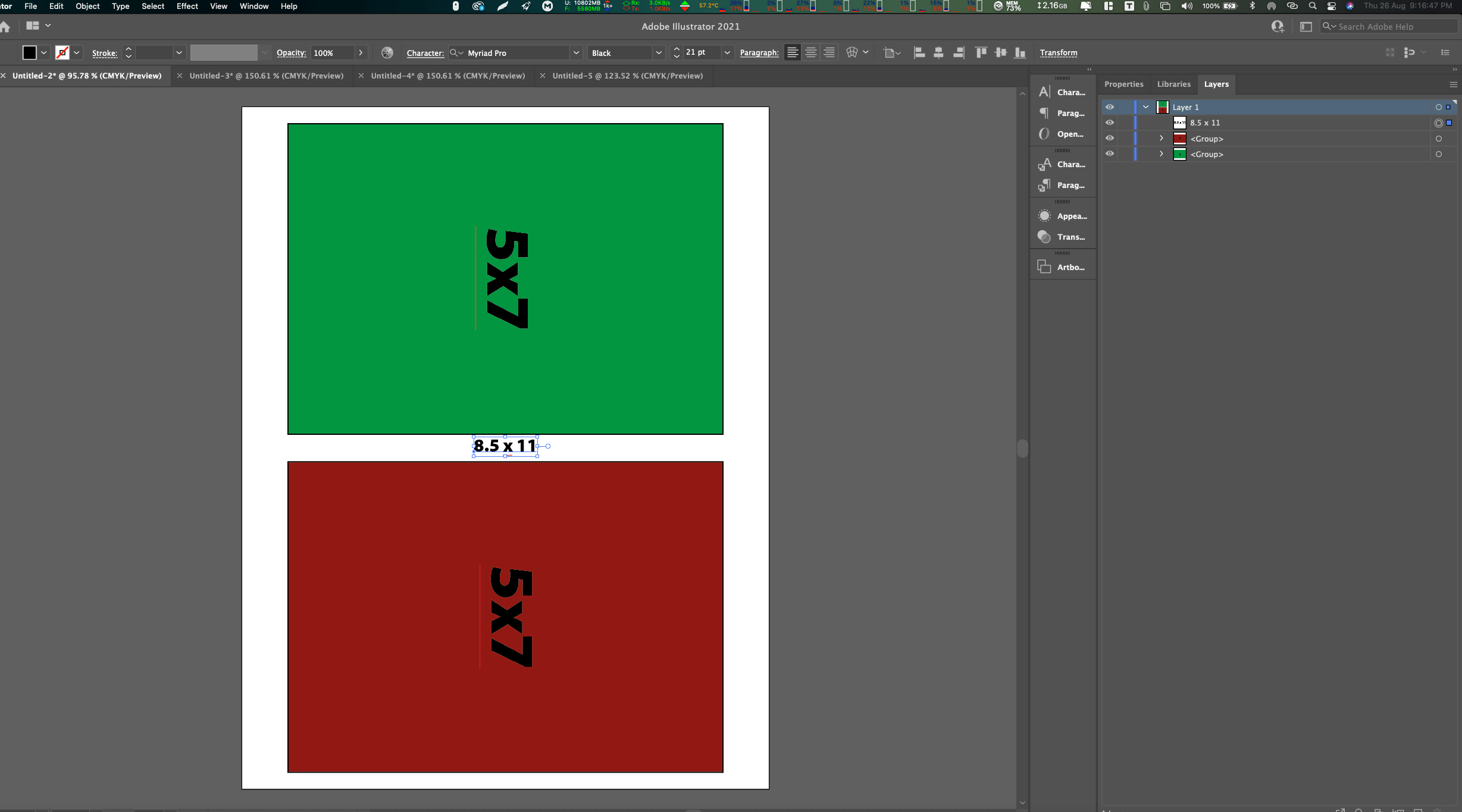Screen dimensions: 1462x812
Task: Open the Artboards panel icon
Action: [x=1044, y=267]
